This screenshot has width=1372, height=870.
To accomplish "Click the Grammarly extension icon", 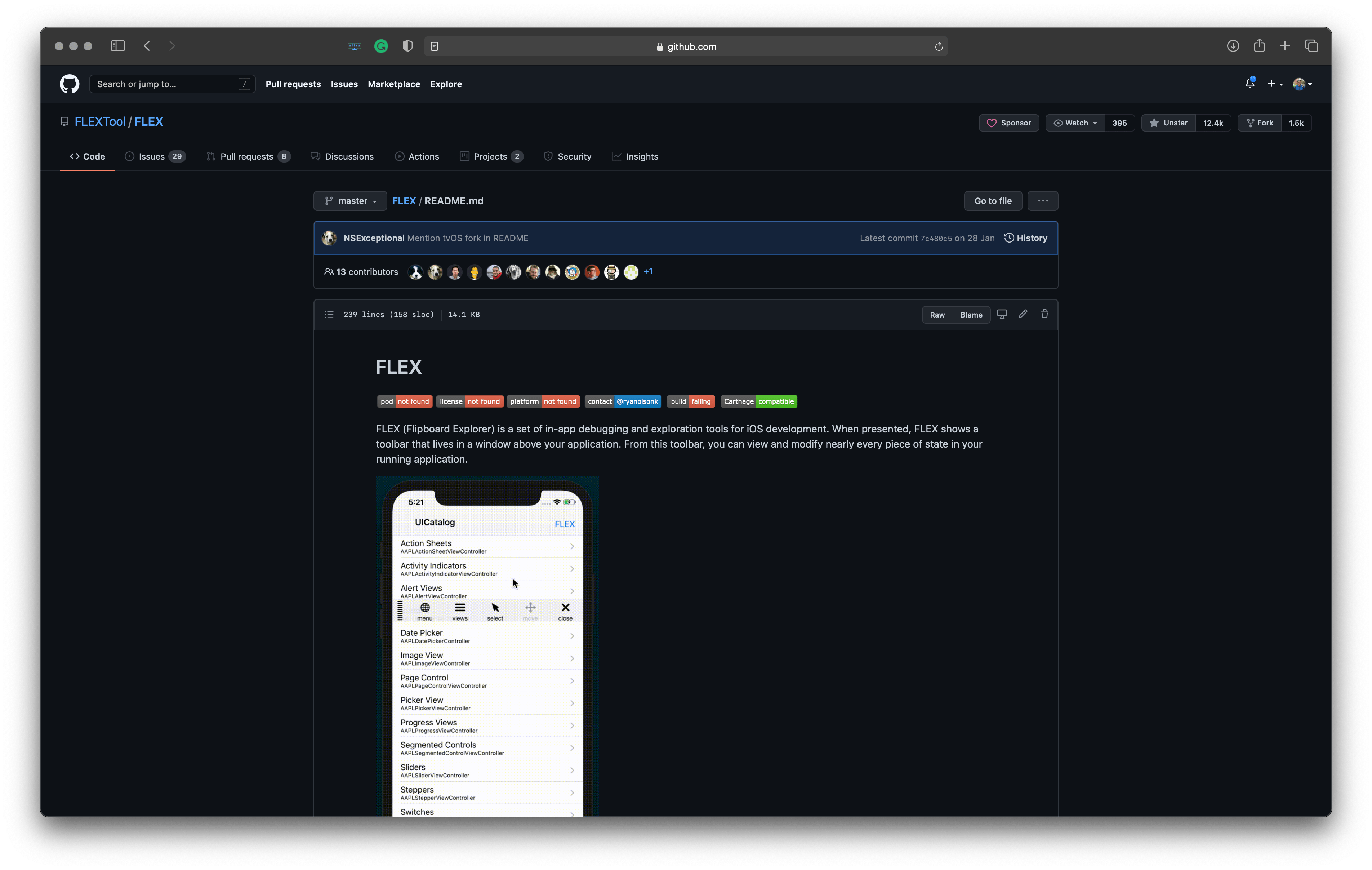I will click(x=381, y=46).
